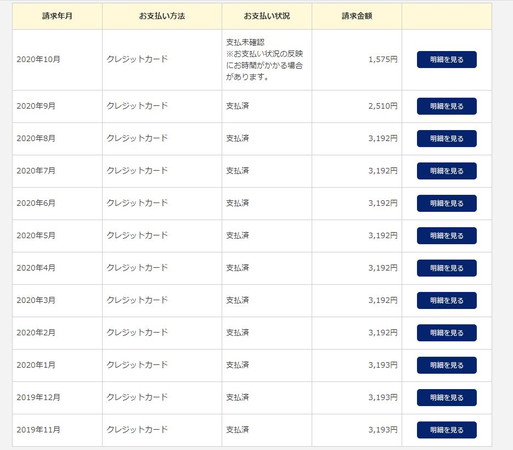The image size is (513, 450).
Task: Click 明細を見る in the 2020年3月 row
Action: [447, 300]
